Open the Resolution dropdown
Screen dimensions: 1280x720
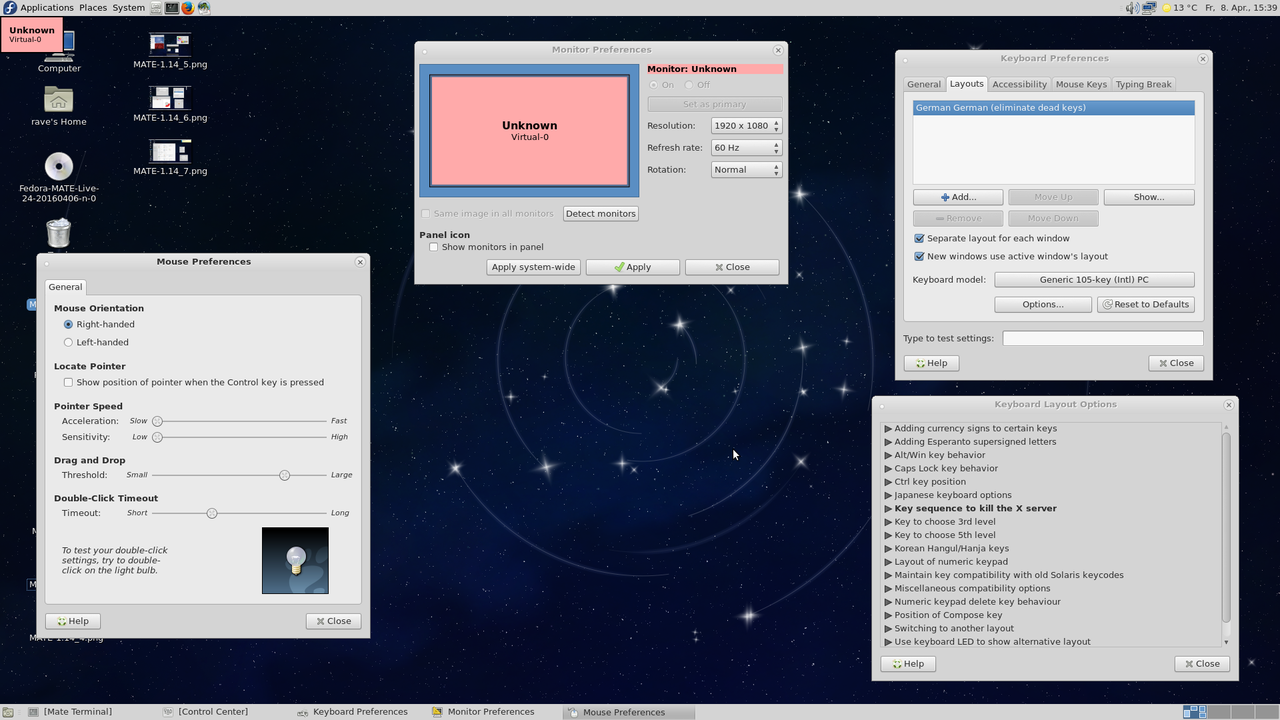[x=746, y=126]
